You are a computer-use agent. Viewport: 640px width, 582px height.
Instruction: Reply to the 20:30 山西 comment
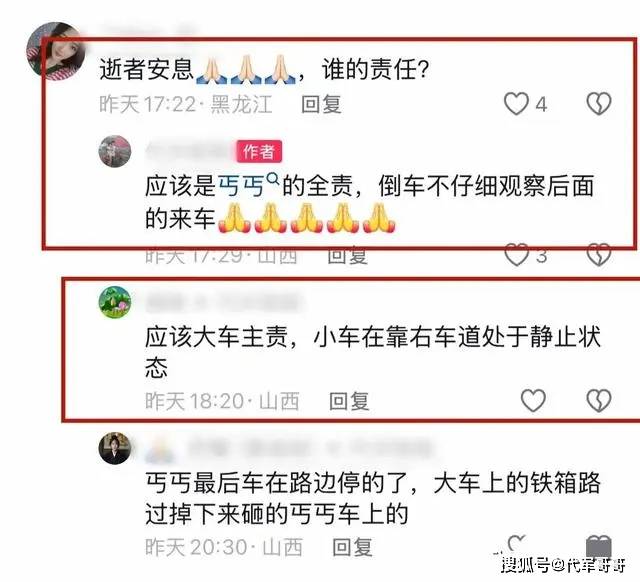point(352,547)
